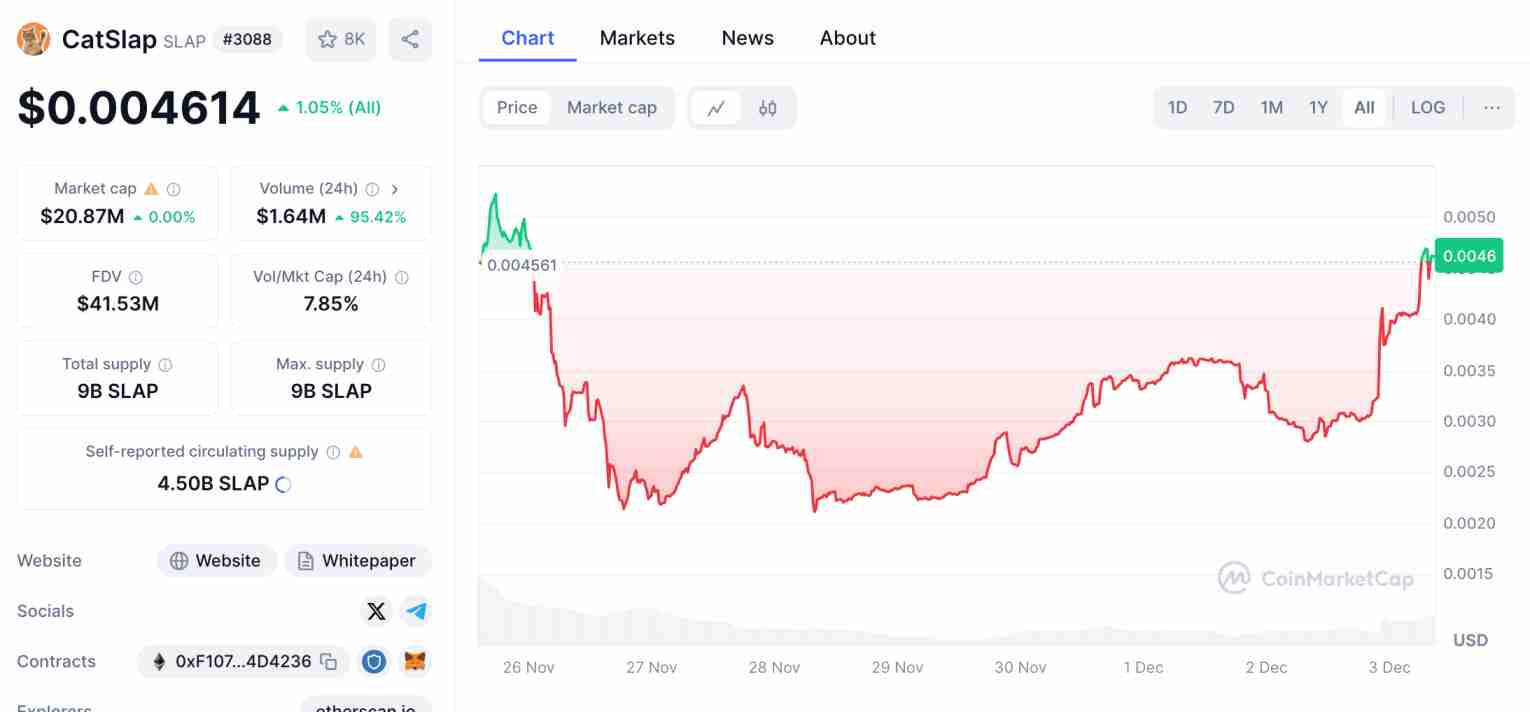Image resolution: width=1530 pixels, height=712 pixels.
Task: Click the 28 Nov date on chart axis
Action: [774, 667]
